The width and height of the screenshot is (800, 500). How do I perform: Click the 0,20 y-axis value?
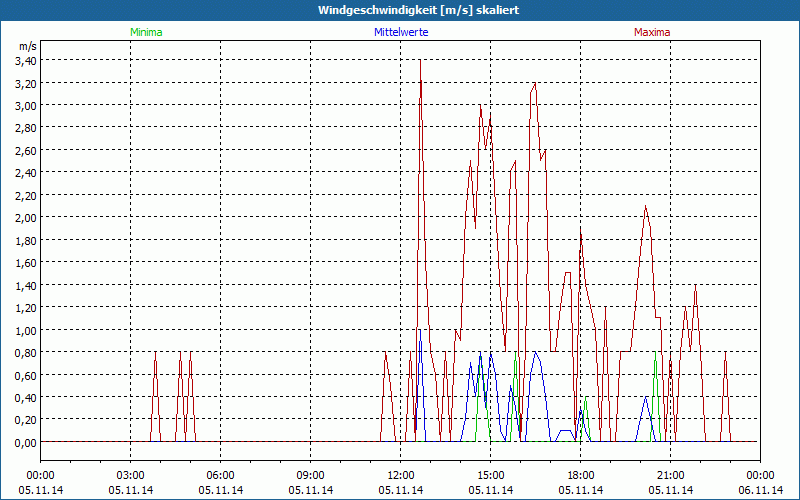(26, 420)
